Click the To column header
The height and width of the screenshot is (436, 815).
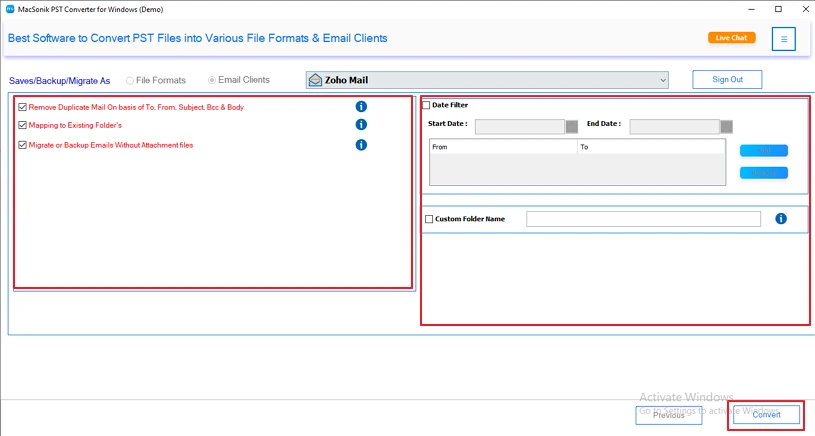[x=651, y=147]
